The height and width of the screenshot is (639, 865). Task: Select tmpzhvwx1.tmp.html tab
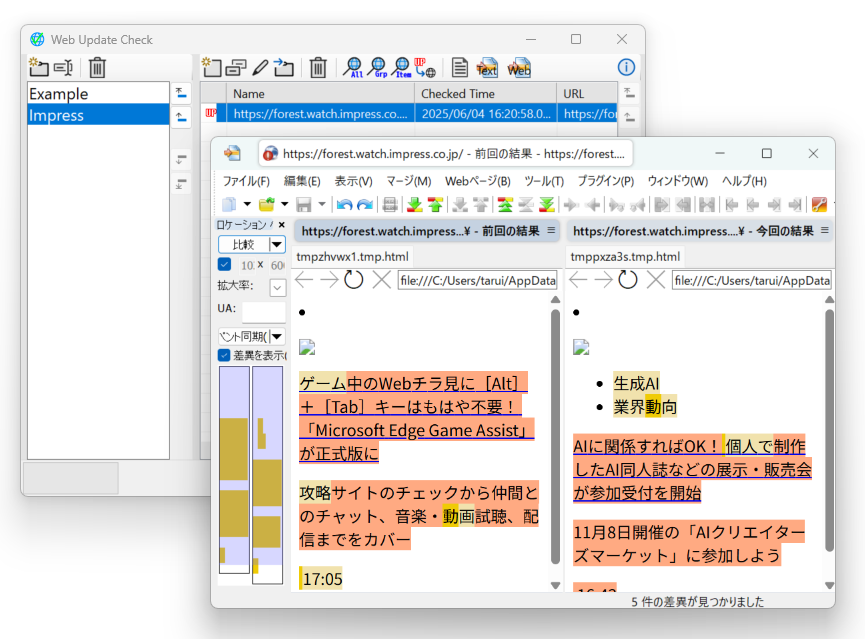353,257
